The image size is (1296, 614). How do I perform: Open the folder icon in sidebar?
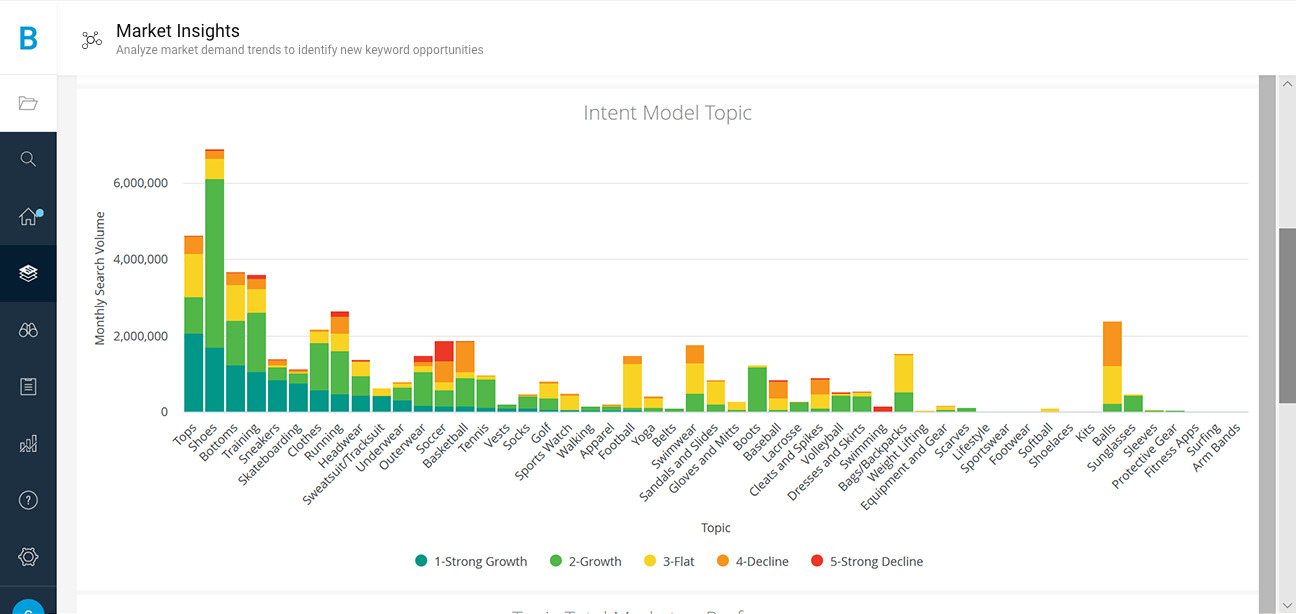point(28,103)
